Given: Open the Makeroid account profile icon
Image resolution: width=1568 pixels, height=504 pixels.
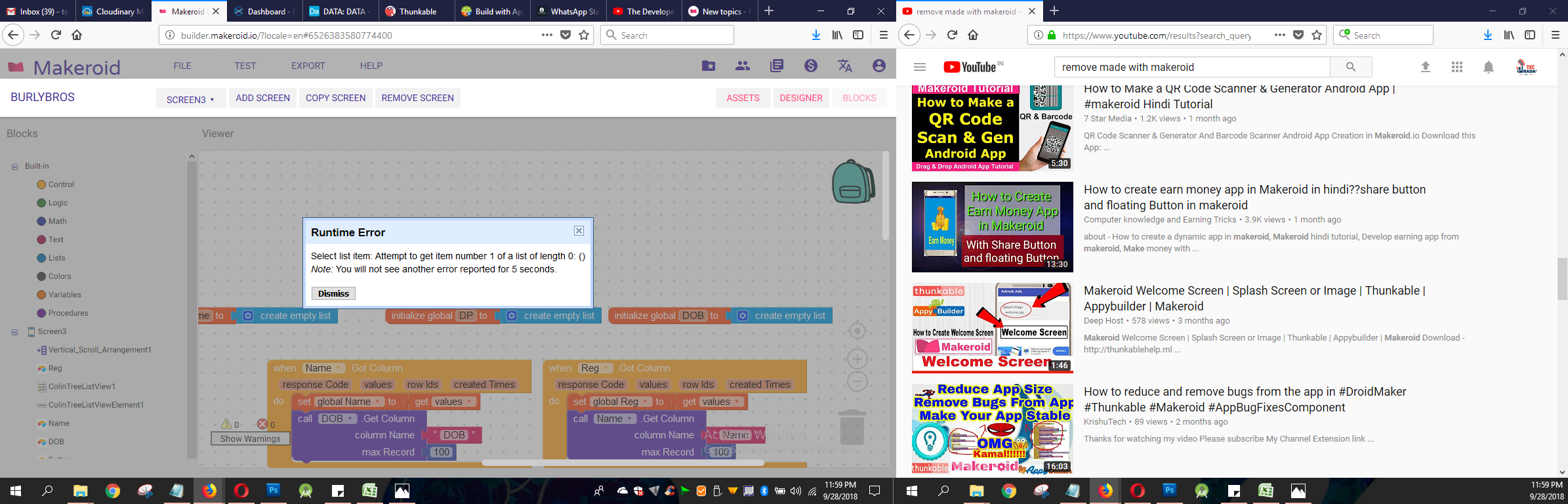Looking at the screenshot, I should coord(879,66).
